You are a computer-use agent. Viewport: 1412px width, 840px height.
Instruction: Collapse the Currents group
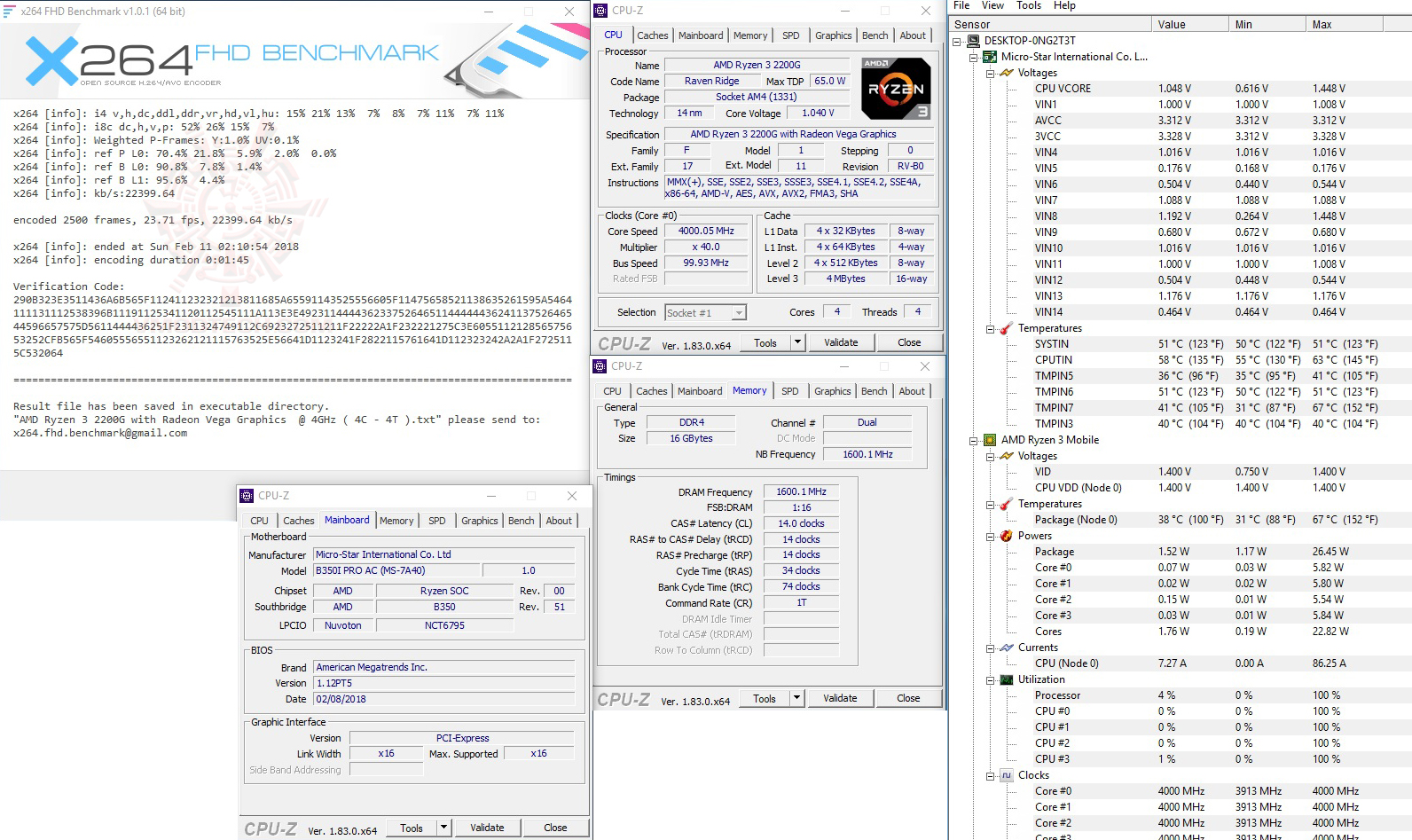click(991, 648)
